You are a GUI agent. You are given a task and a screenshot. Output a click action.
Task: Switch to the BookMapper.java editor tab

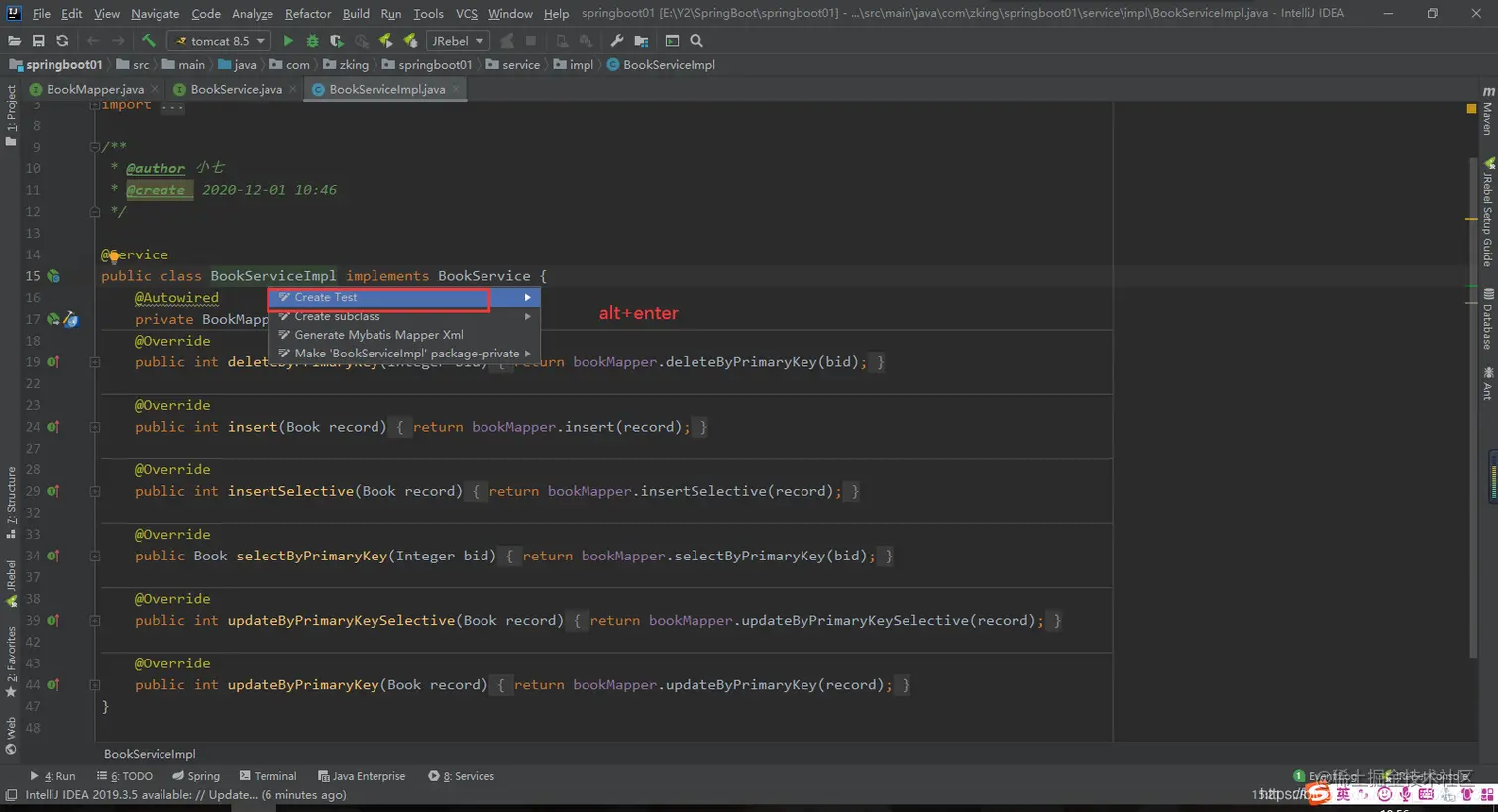[x=94, y=89]
